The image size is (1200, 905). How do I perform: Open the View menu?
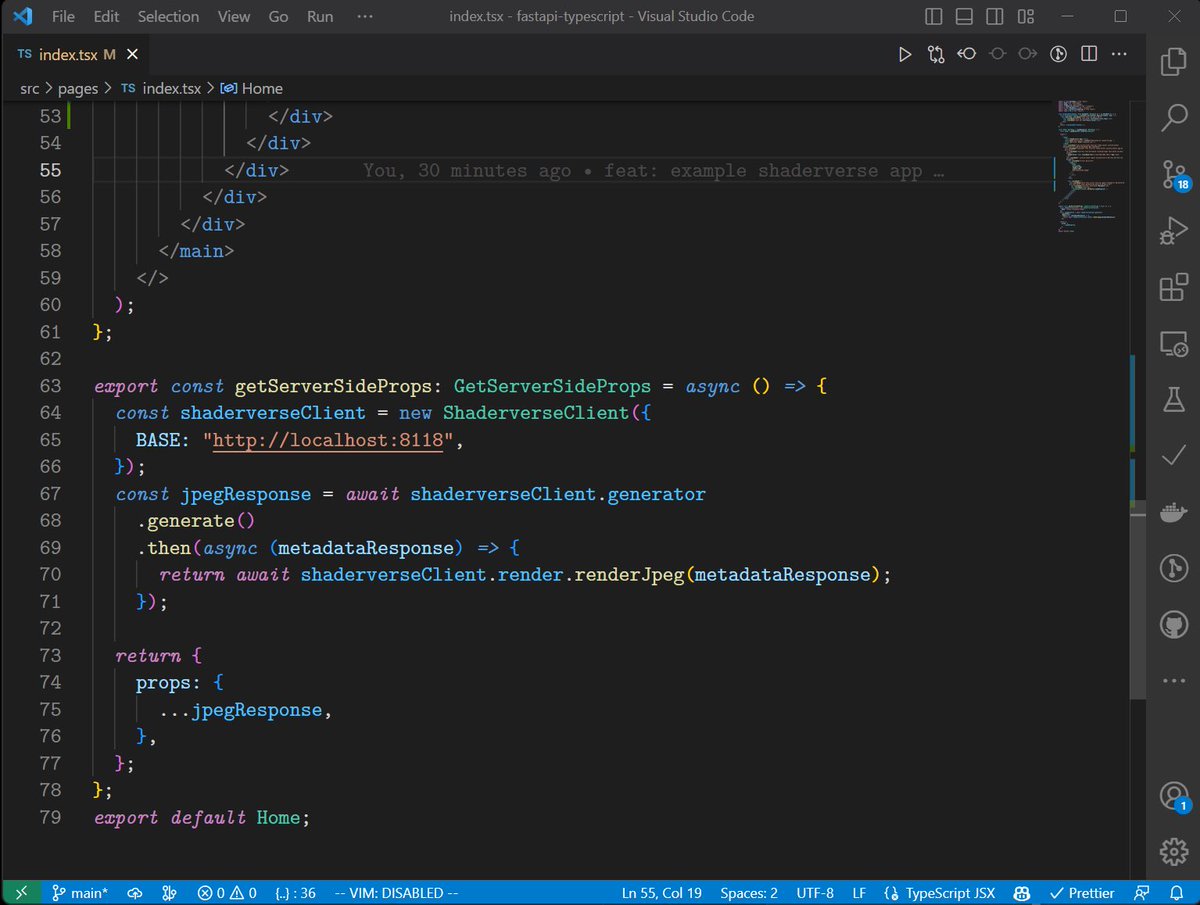coord(234,17)
